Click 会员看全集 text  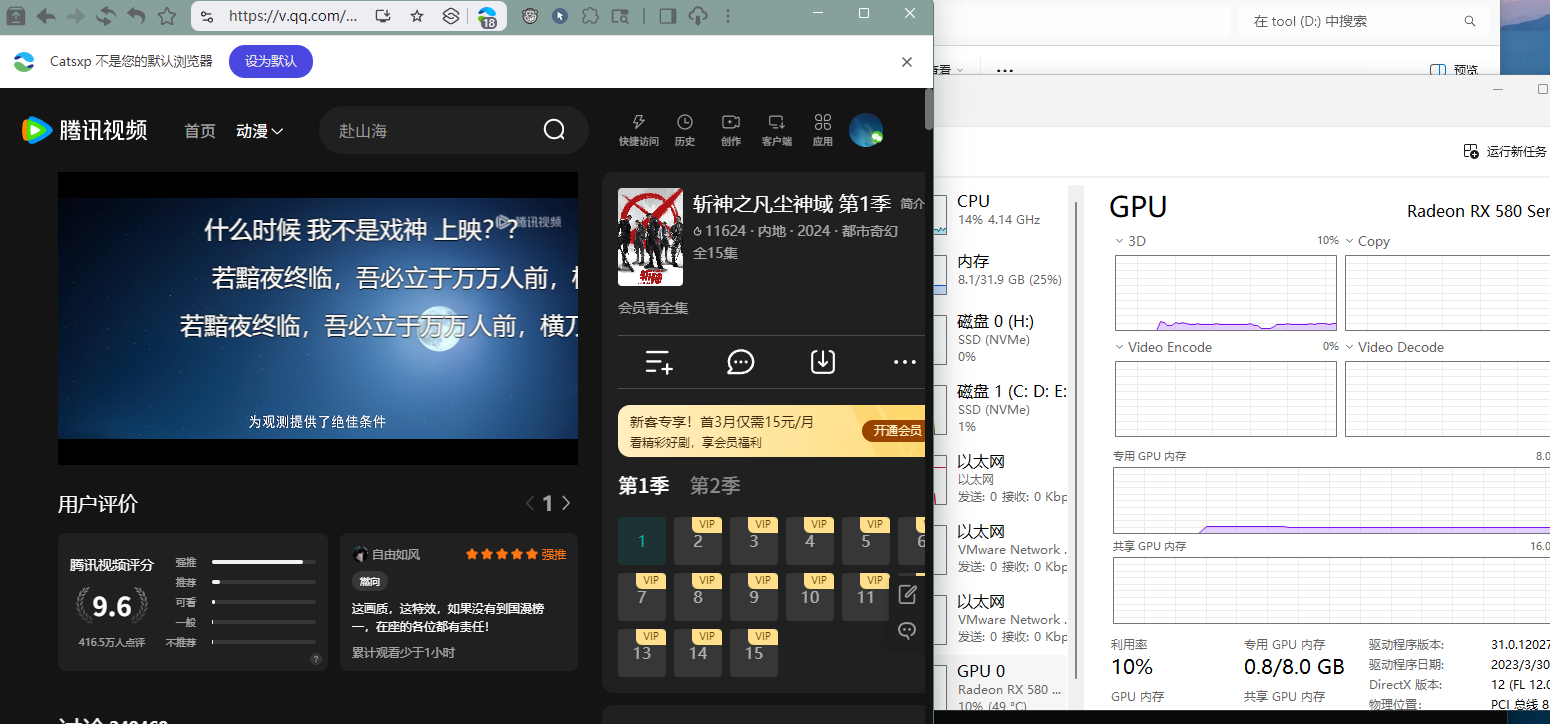653,308
